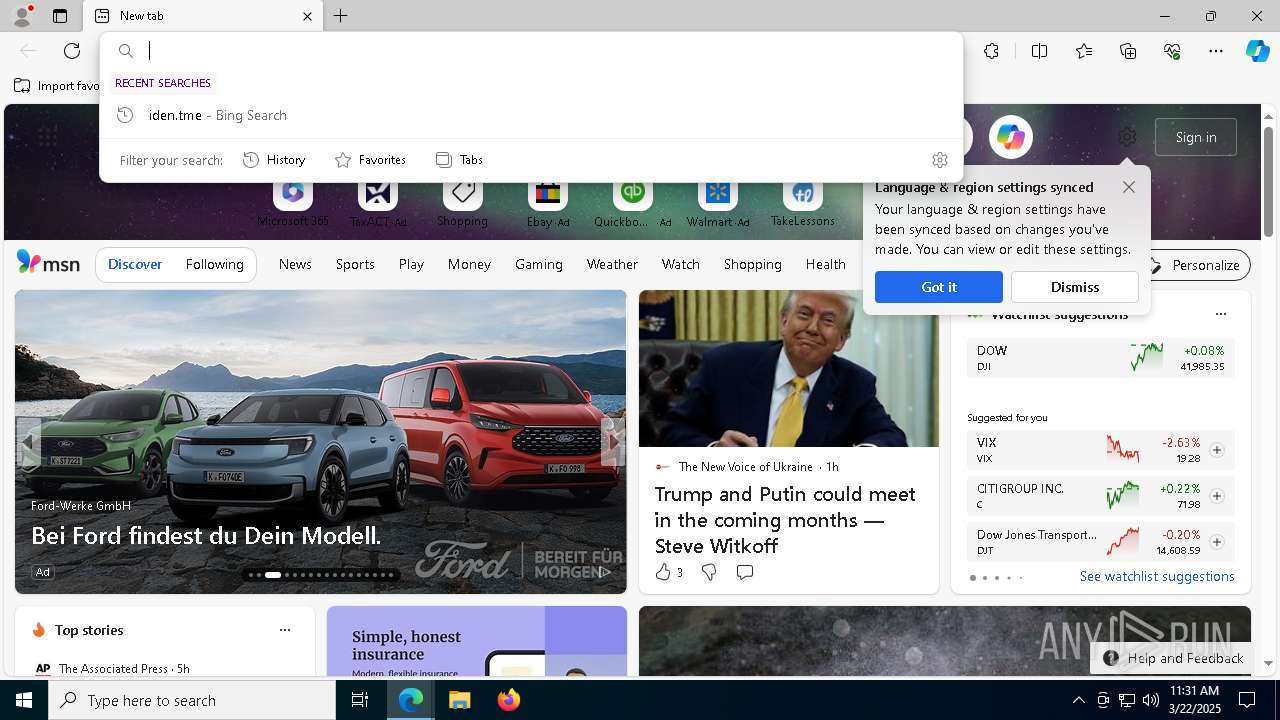Open the DOW stock row
Screen dimensions: 1280x720
(1100, 358)
